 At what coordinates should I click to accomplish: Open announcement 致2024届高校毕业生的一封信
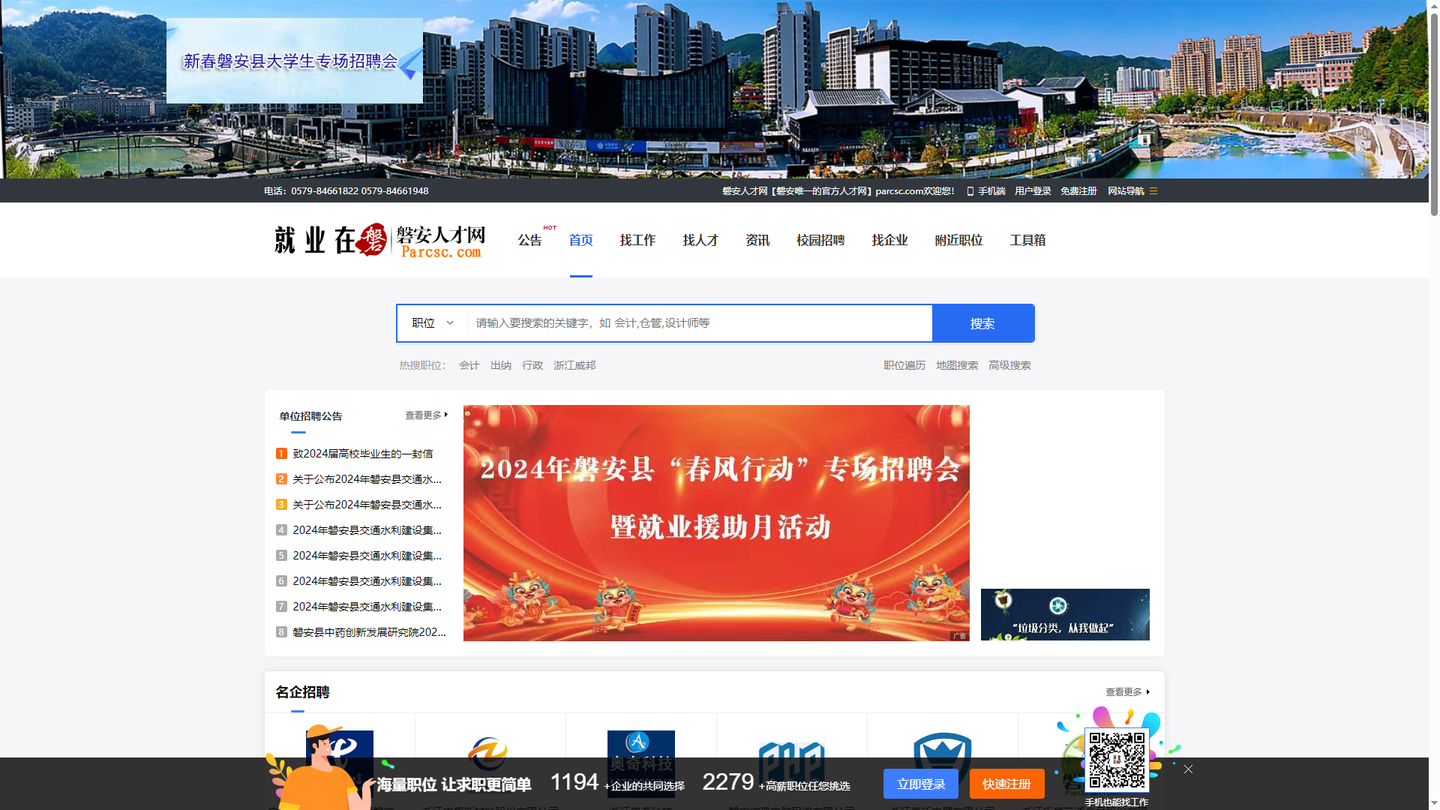pyautogui.click(x=363, y=454)
